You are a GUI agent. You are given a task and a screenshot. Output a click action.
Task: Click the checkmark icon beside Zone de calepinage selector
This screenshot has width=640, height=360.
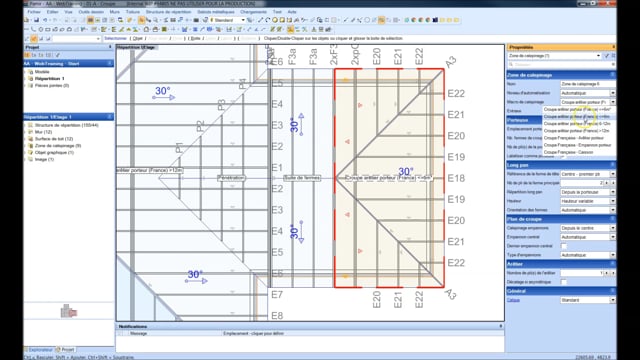pyautogui.click(x=607, y=56)
